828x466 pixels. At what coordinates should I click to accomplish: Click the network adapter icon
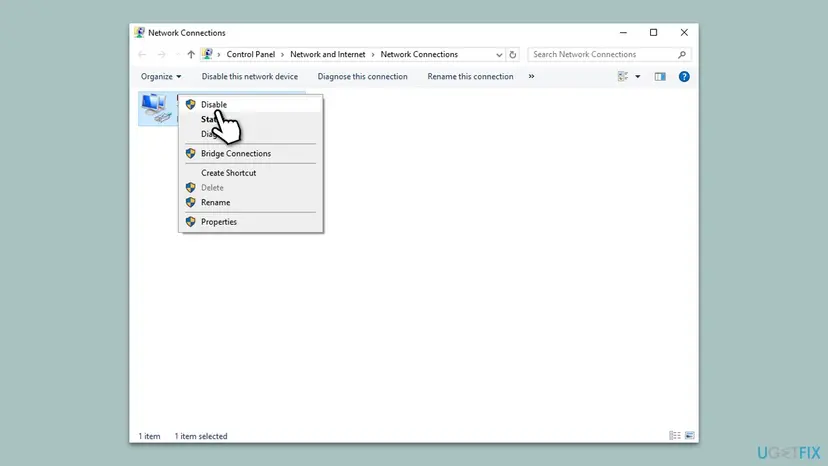coord(156,108)
